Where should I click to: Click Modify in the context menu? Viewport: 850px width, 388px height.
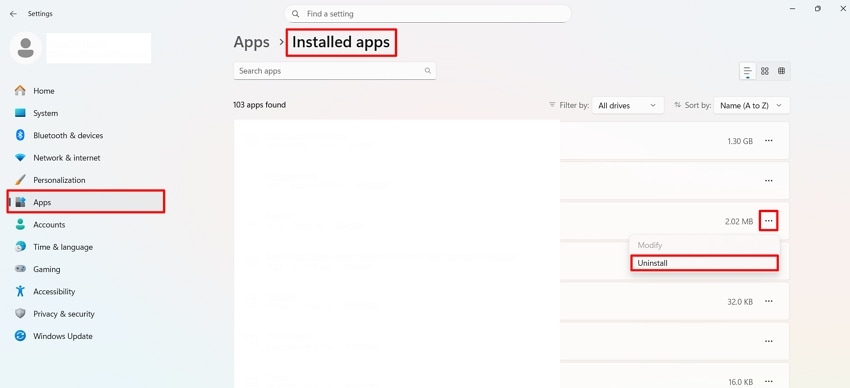coord(704,245)
